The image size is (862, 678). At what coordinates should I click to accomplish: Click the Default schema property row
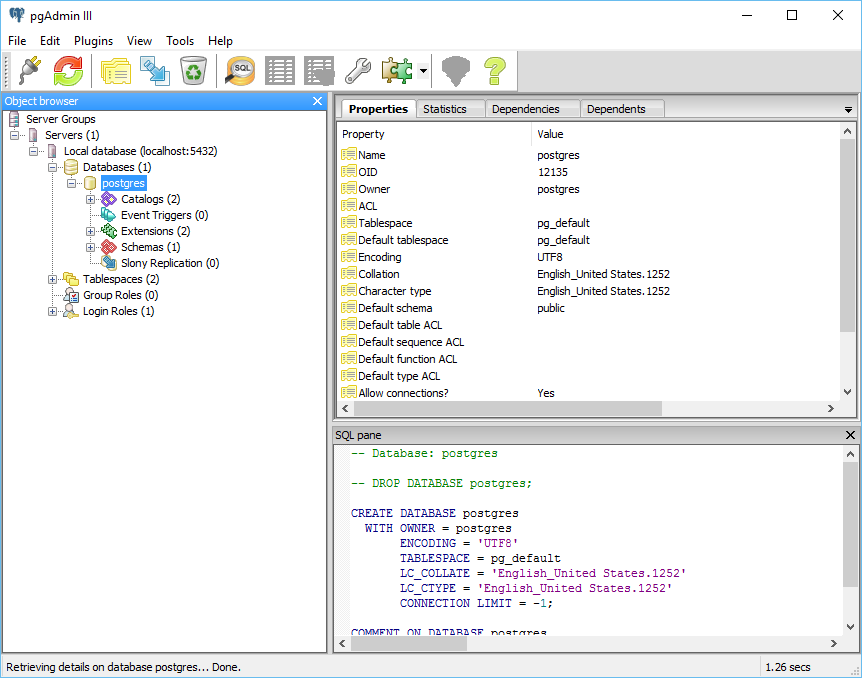588,308
